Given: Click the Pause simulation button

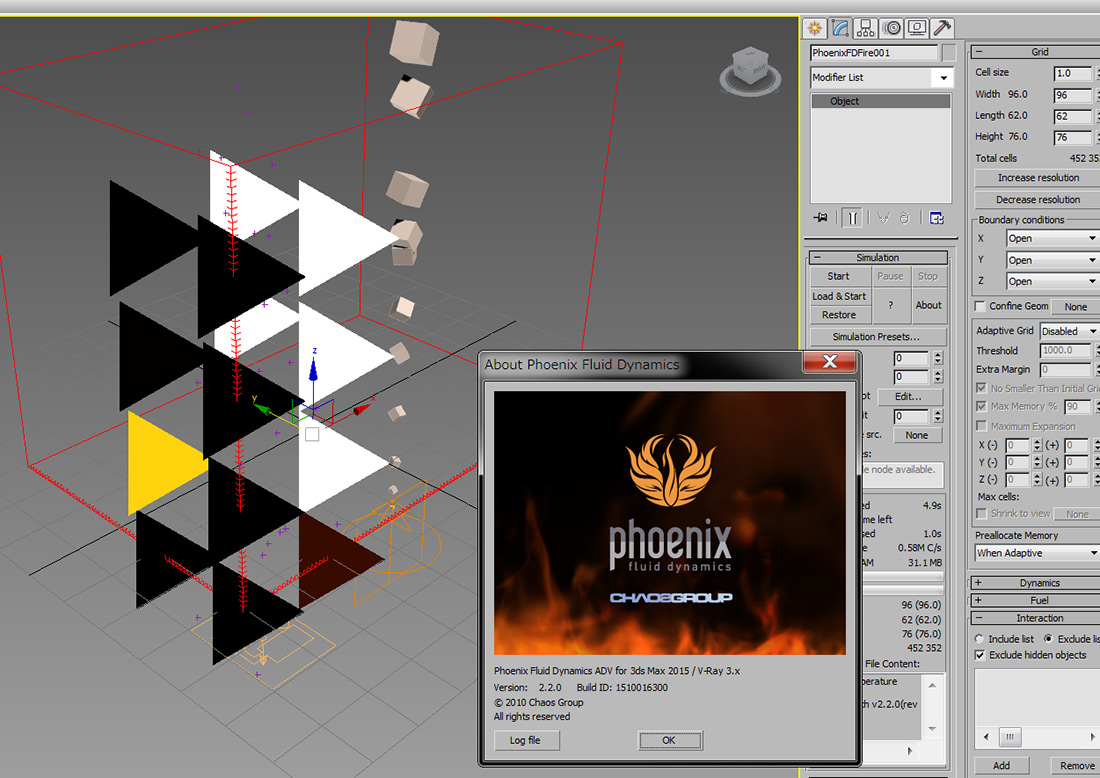Looking at the screenshot, I should pos(890,276).
